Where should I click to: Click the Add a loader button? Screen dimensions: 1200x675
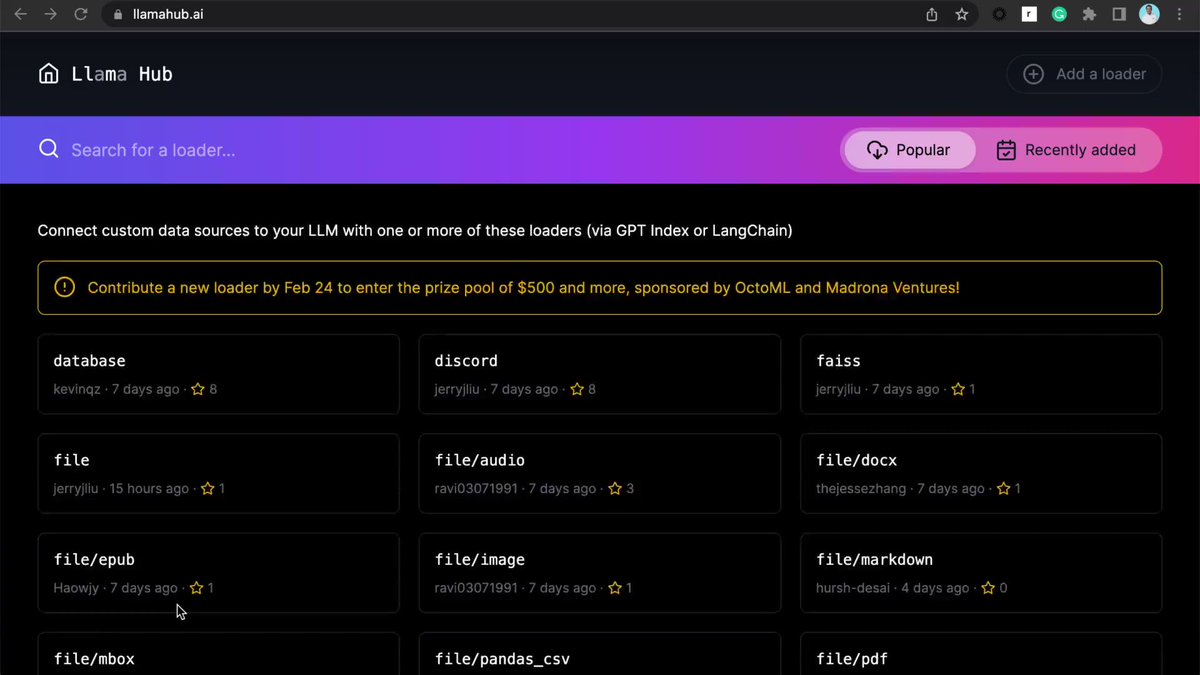(x=1084, y=74)
